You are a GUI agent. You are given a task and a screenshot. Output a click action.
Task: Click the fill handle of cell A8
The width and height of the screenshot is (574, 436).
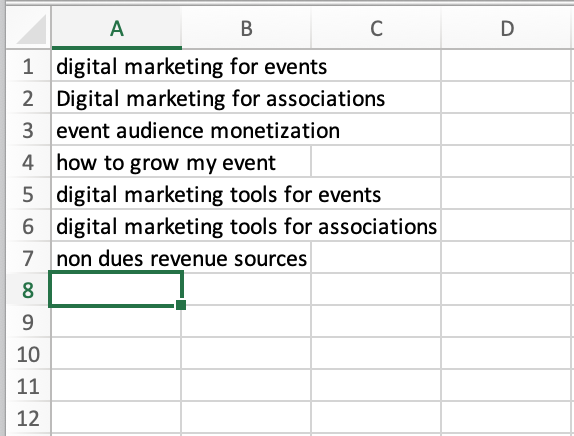[x=181, y=305]
